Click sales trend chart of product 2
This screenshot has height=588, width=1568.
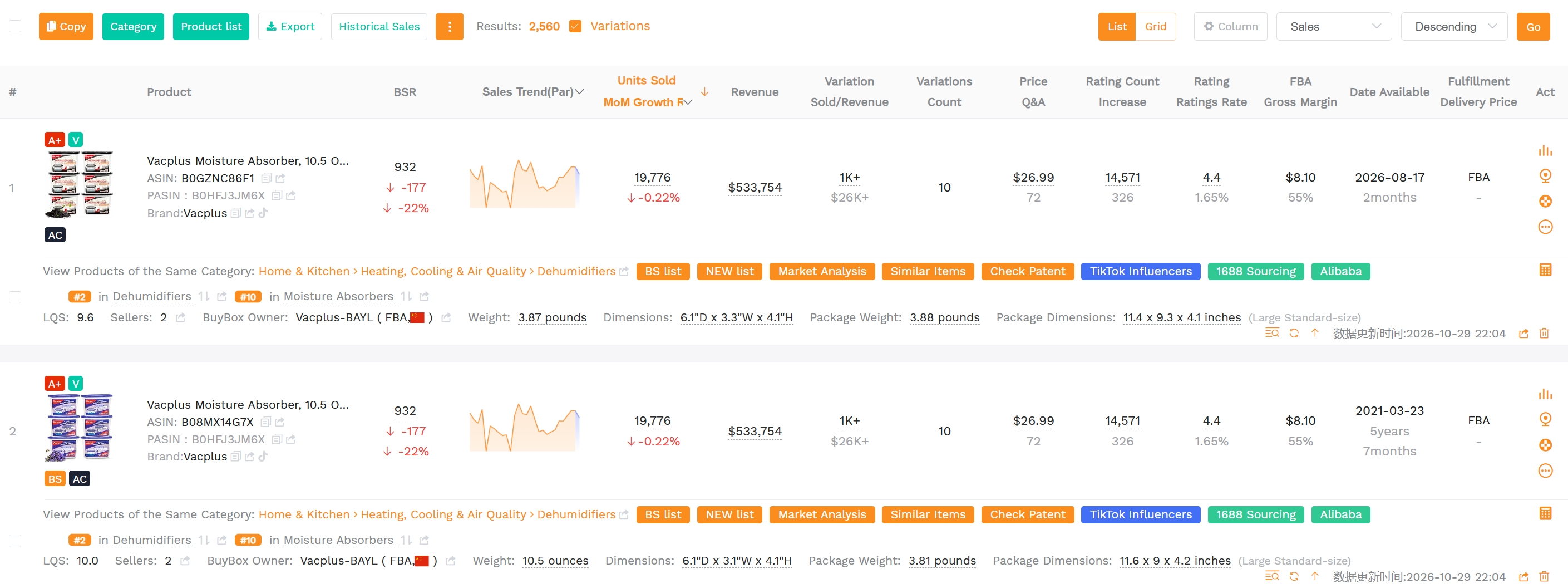(524, 428)
